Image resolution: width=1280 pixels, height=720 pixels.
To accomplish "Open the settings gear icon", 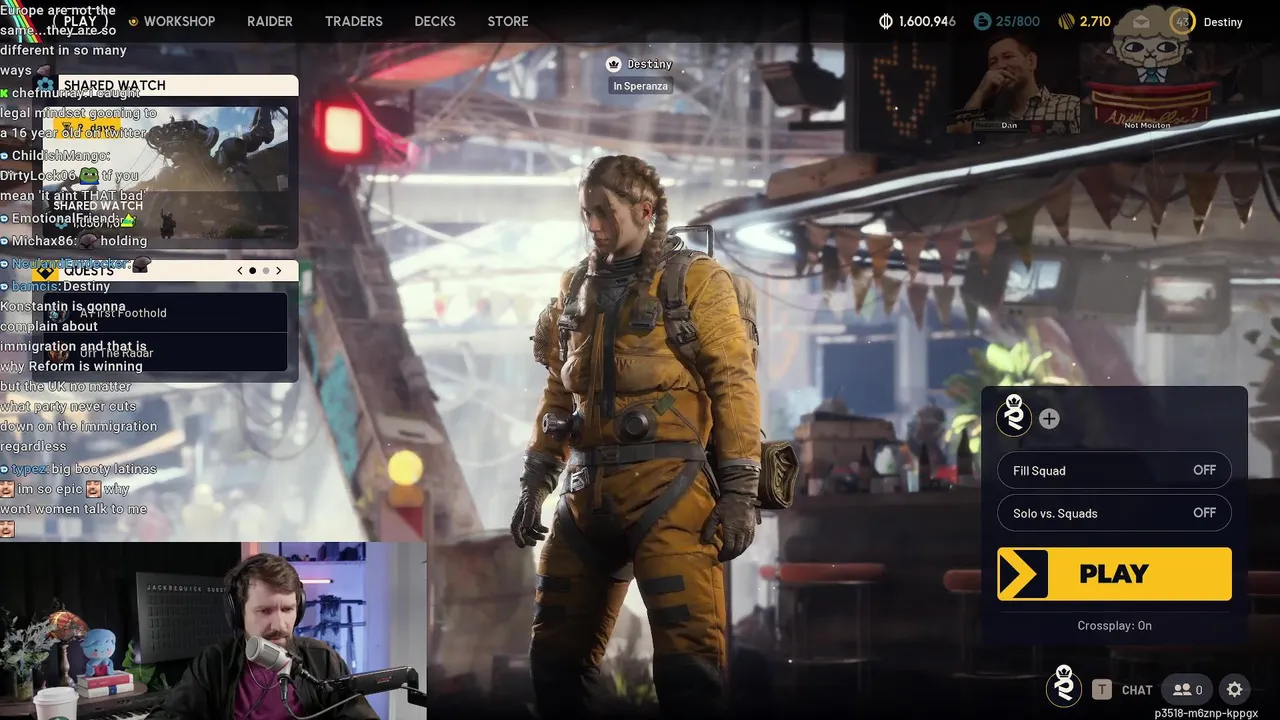I will [x=1235, y=689].
